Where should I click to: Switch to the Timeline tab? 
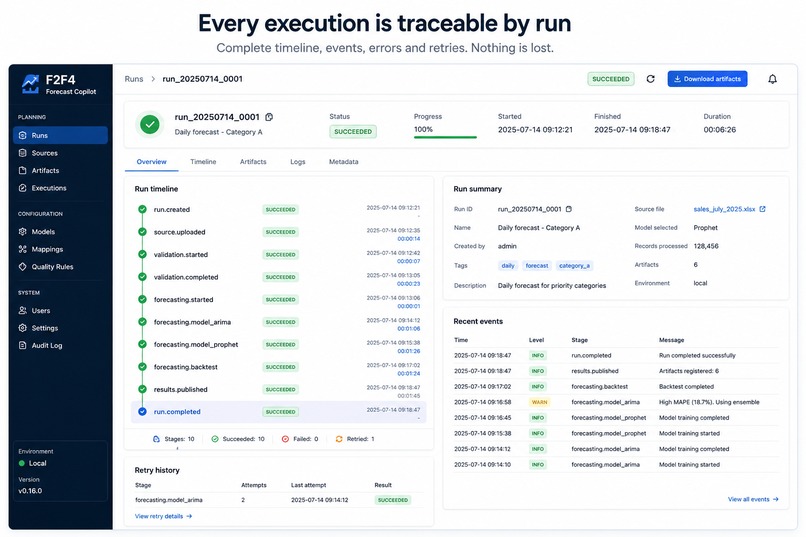pyautogui.click(x=203, y=162)
